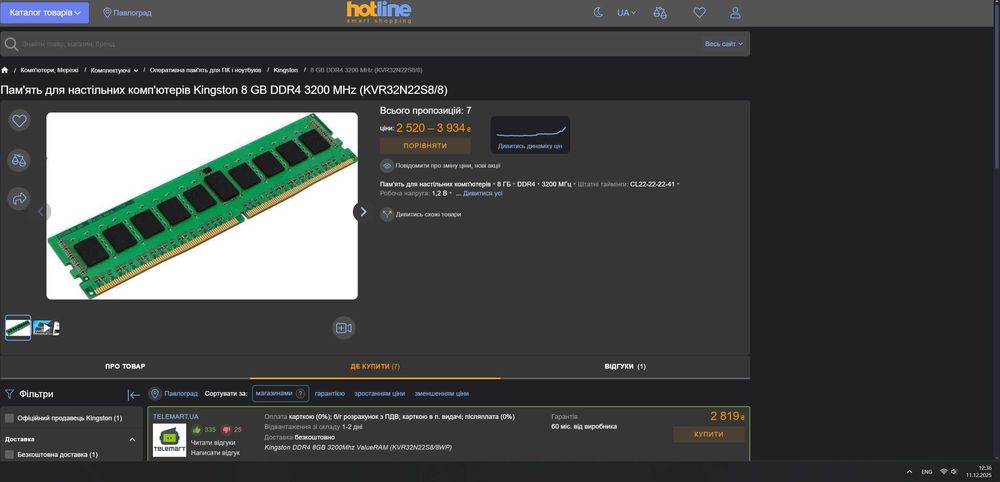This screenshot has height=482, width=1000.
Task: Sort offers by зменшенням ціни
Action: click(441, 393)
